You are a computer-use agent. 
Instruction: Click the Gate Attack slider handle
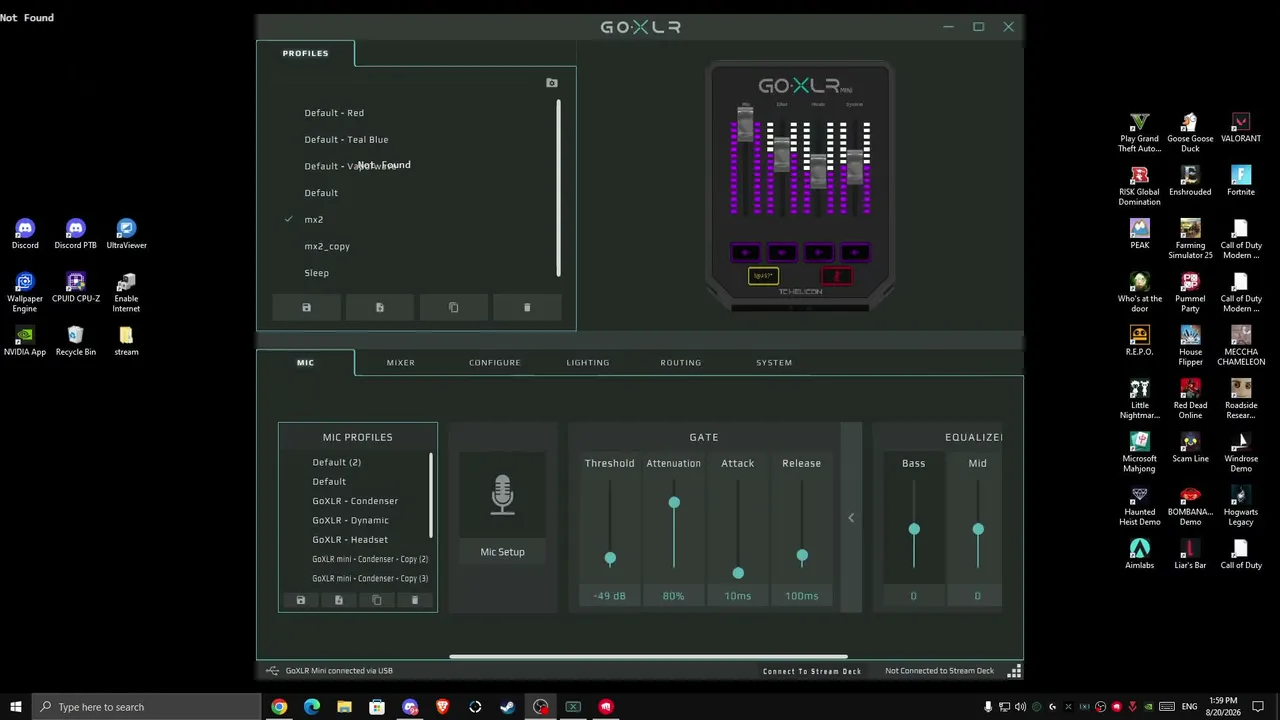(x=738, y=573)
